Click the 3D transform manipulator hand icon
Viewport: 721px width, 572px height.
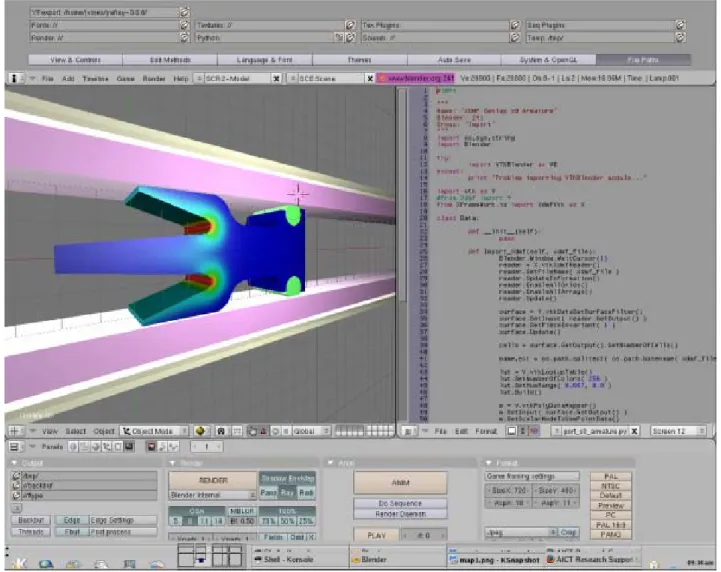[x=252, y=431]
